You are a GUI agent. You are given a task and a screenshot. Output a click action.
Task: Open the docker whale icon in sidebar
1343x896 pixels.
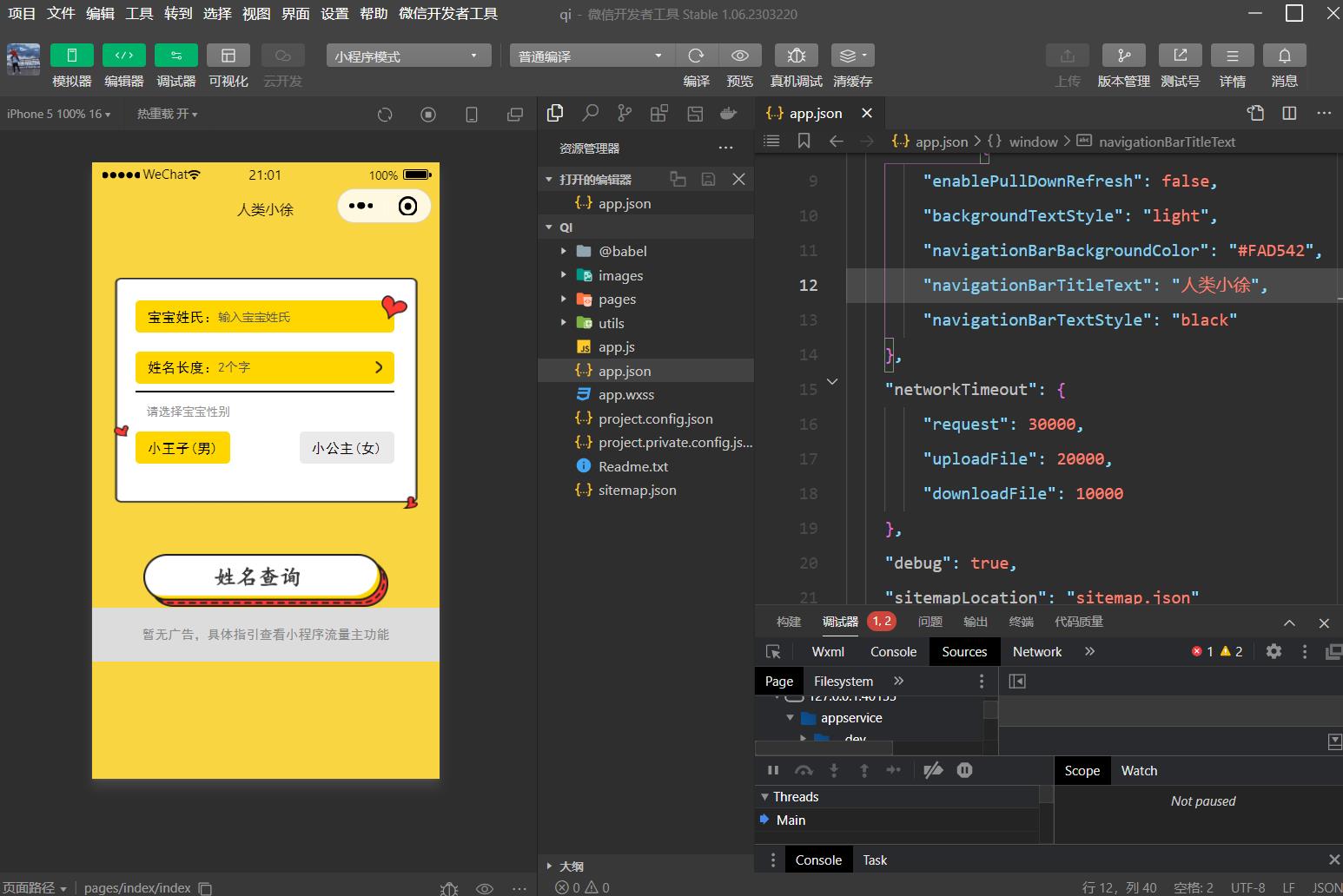click(729, 113)
